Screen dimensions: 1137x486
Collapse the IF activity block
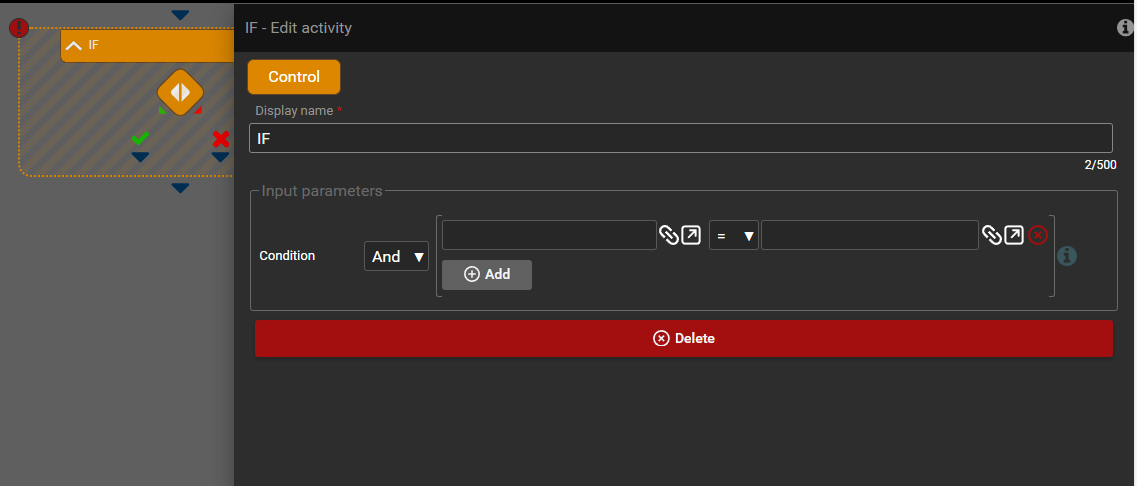coord(74,45)
